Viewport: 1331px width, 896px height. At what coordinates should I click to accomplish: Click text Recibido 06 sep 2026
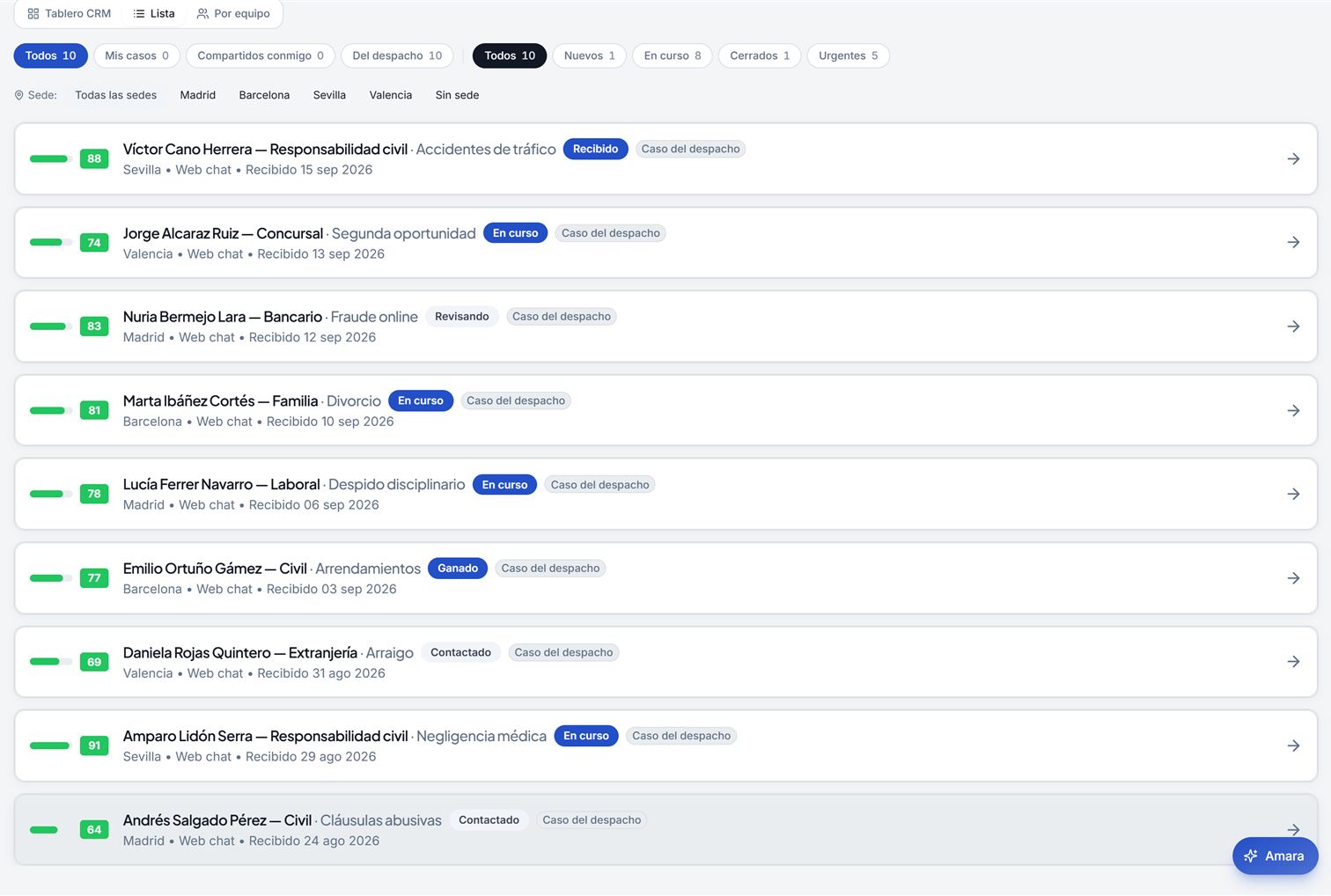(x=314, y=505)
